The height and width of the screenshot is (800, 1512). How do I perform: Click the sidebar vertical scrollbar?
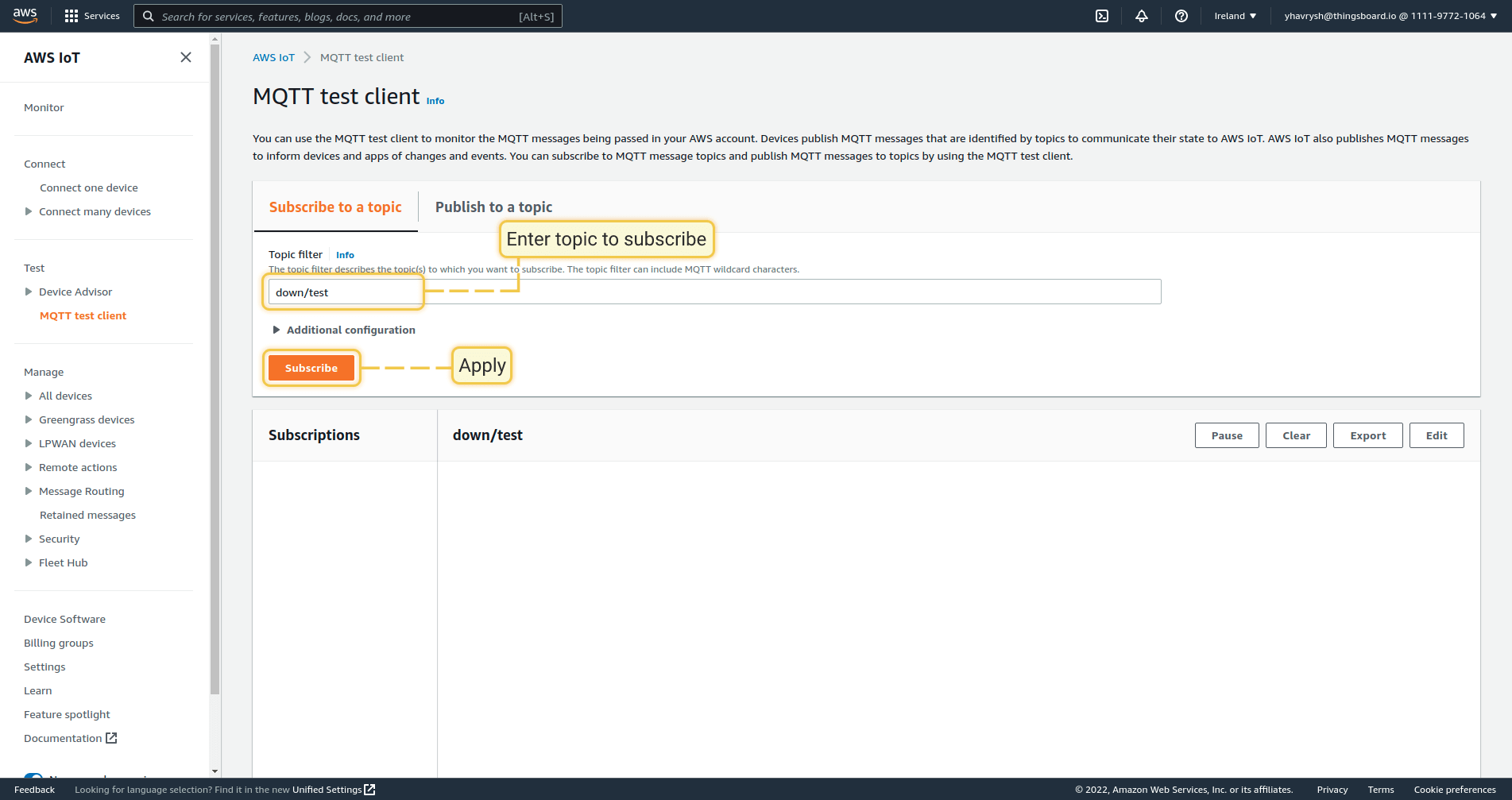(x=215, y=397)
